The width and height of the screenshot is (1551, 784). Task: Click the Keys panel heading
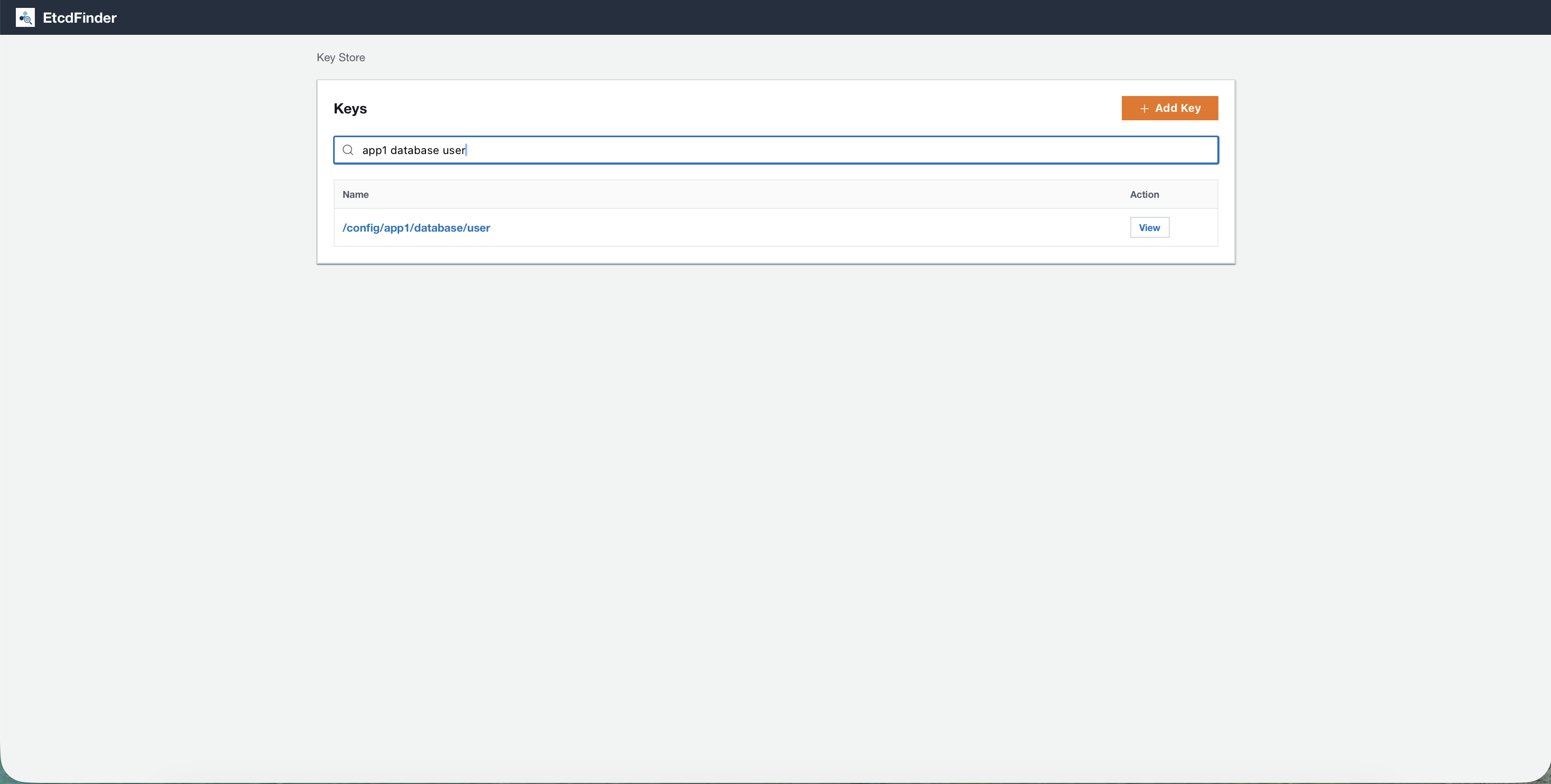tap(351, 108)
